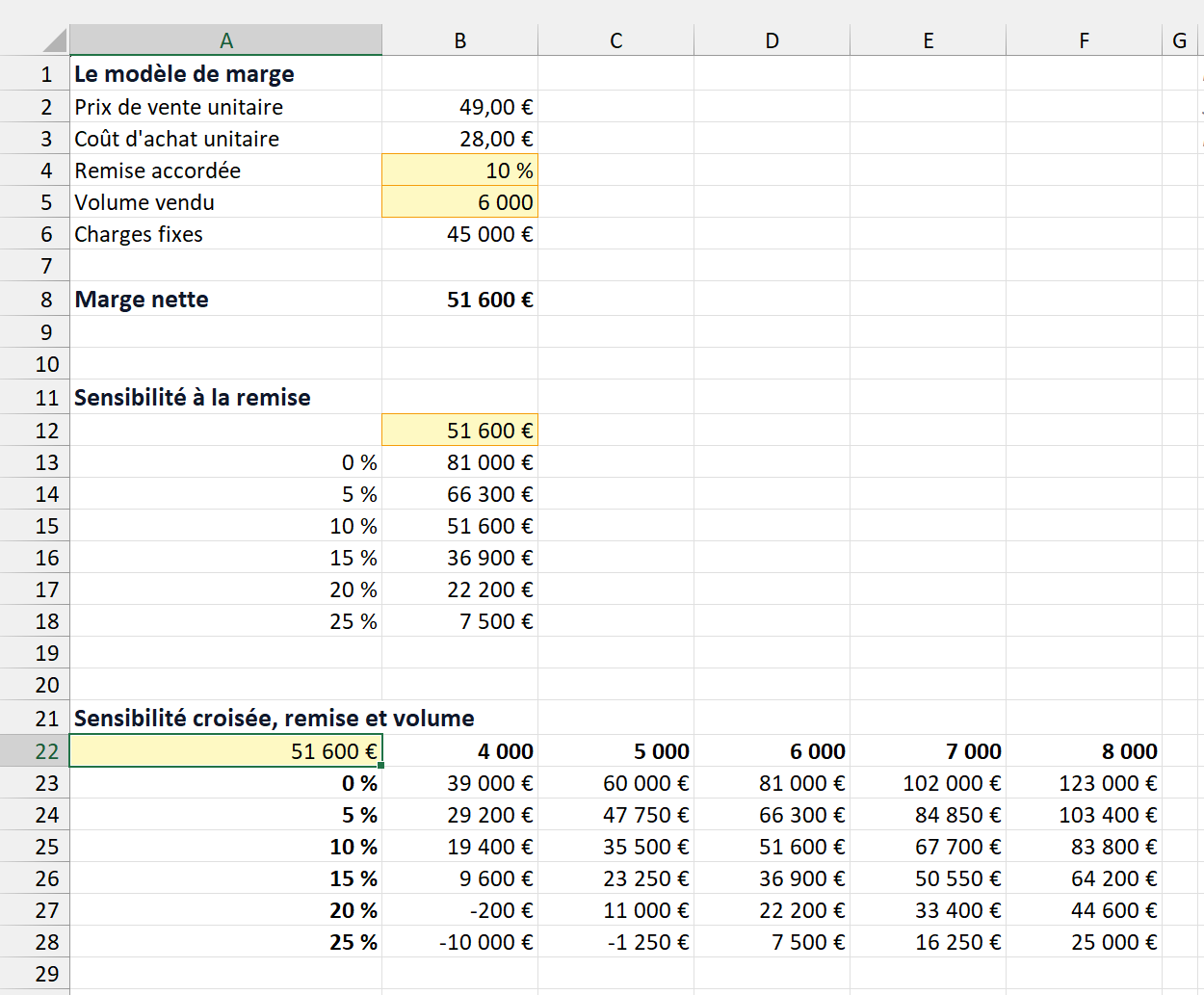Select the 39 000 € cell
Image resolution: width=1204 pixels, height=995 pixels.
tap(460, 783)
